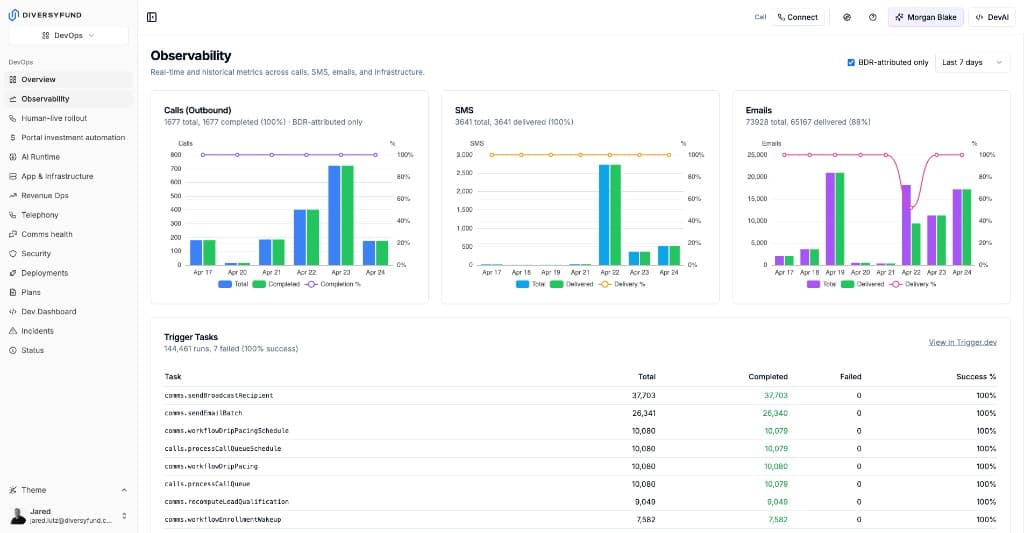The height and width of the screenshot is (533, 1024).
Task: Click the 37,703 completed count
Action: click(x=776, y=396)
